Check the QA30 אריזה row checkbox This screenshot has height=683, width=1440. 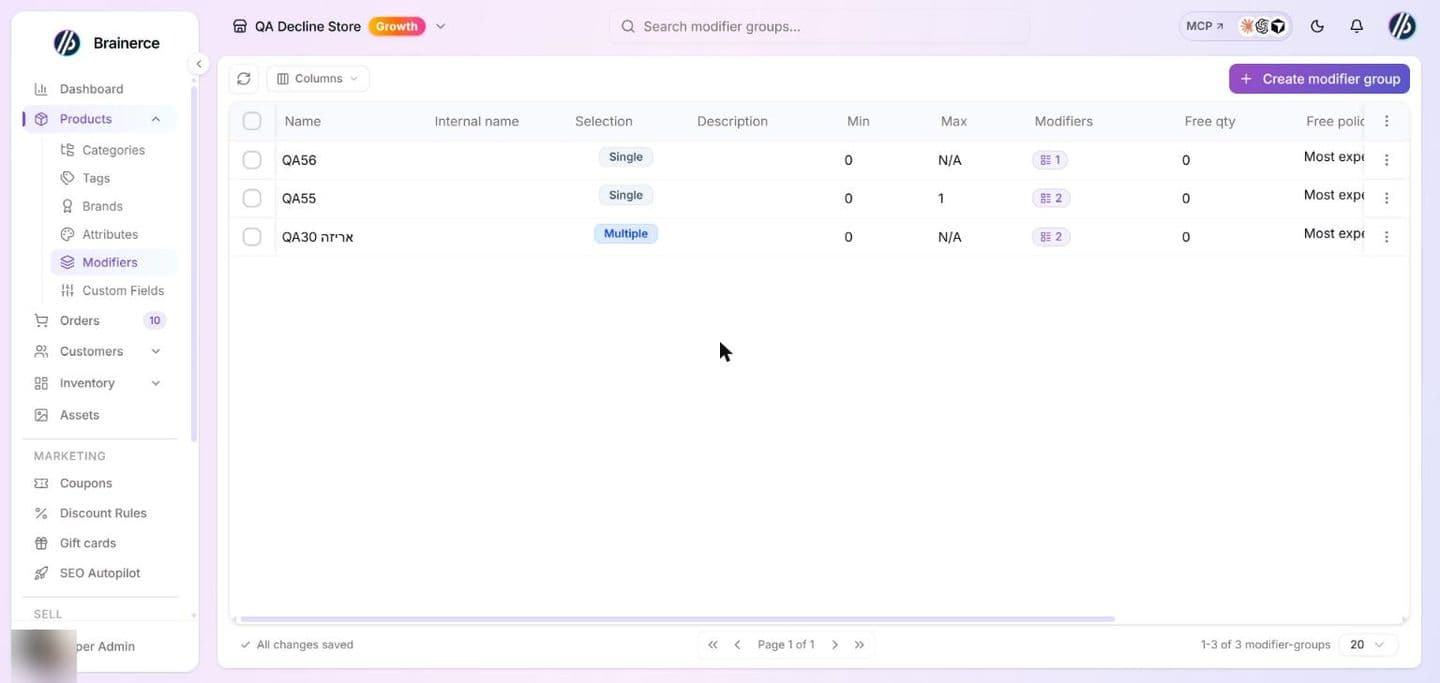[252, 237]
